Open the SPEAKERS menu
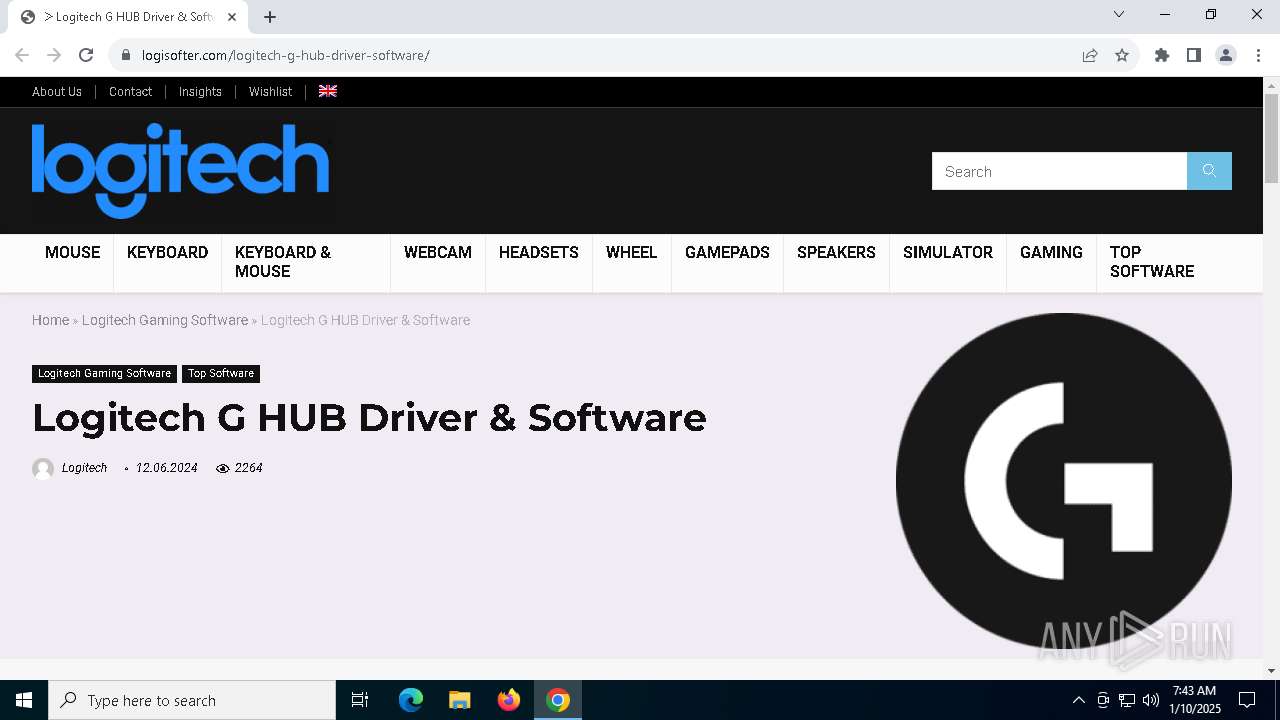 [x=836, y=253]
